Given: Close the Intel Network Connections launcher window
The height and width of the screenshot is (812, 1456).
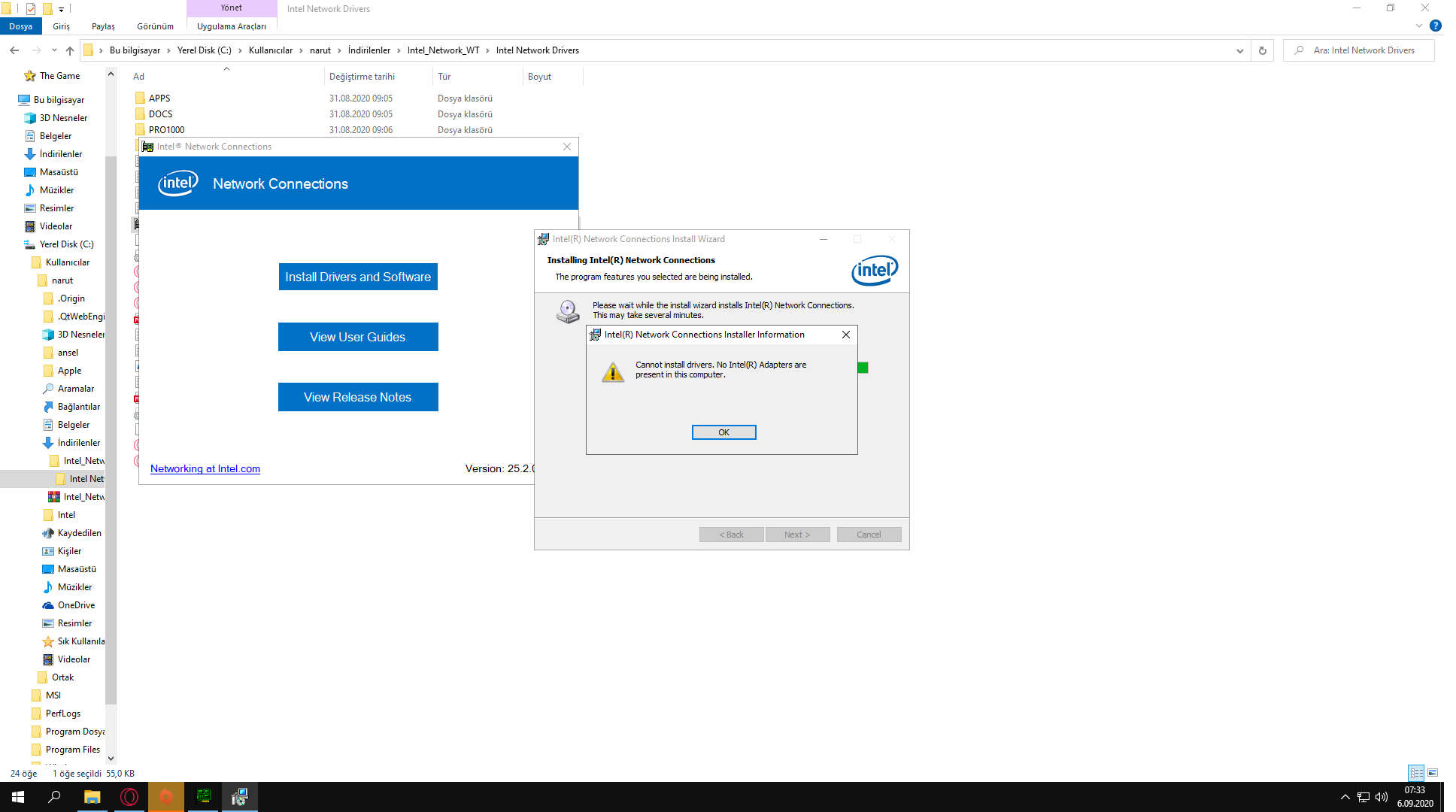Looking at the screenshot, I should pyautogui.click(x=567, y=147).
